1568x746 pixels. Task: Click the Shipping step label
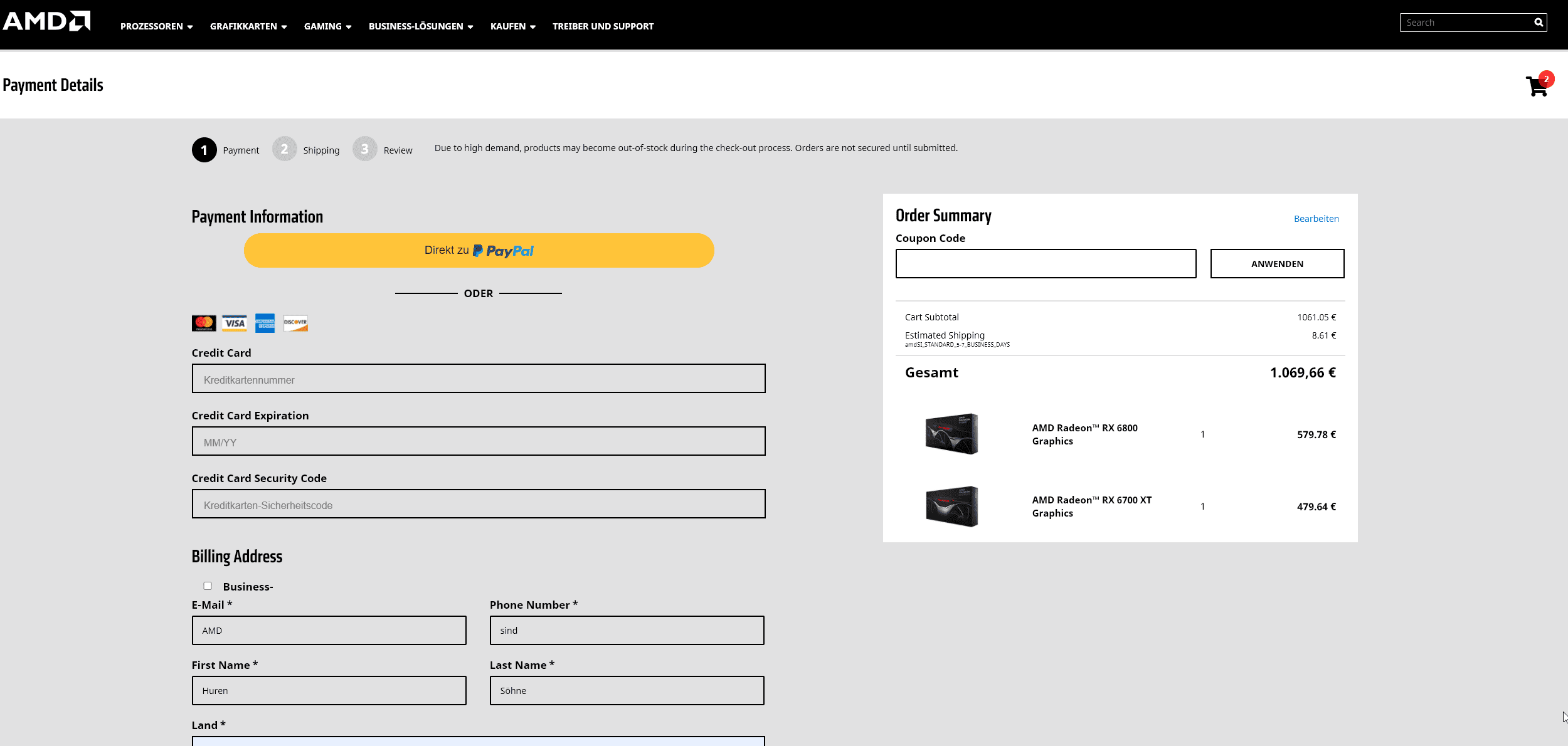point(321,150)
